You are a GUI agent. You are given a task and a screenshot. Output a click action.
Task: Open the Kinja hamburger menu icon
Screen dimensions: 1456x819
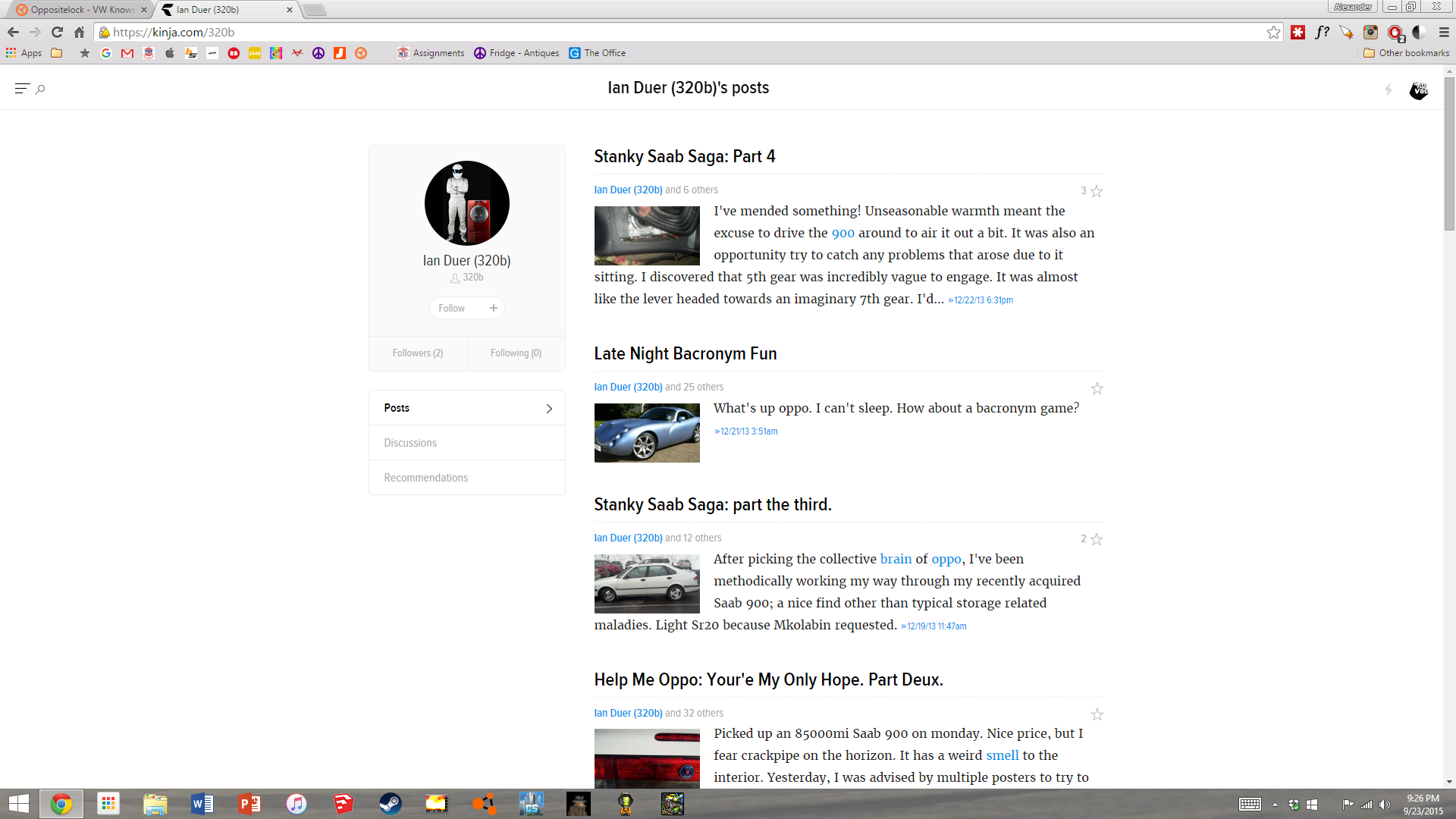pos(21,89)
